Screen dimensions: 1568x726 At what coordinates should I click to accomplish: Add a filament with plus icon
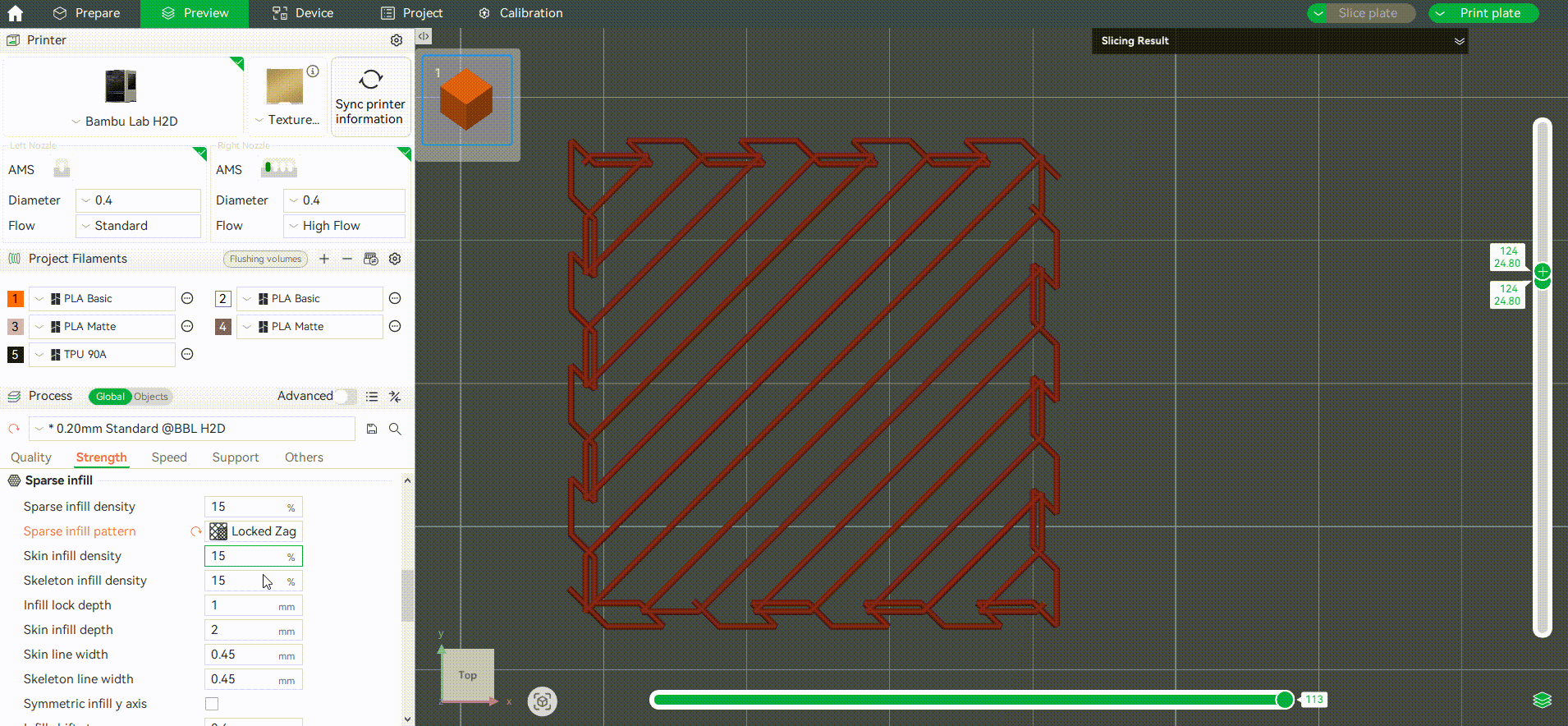coord(324,259)
